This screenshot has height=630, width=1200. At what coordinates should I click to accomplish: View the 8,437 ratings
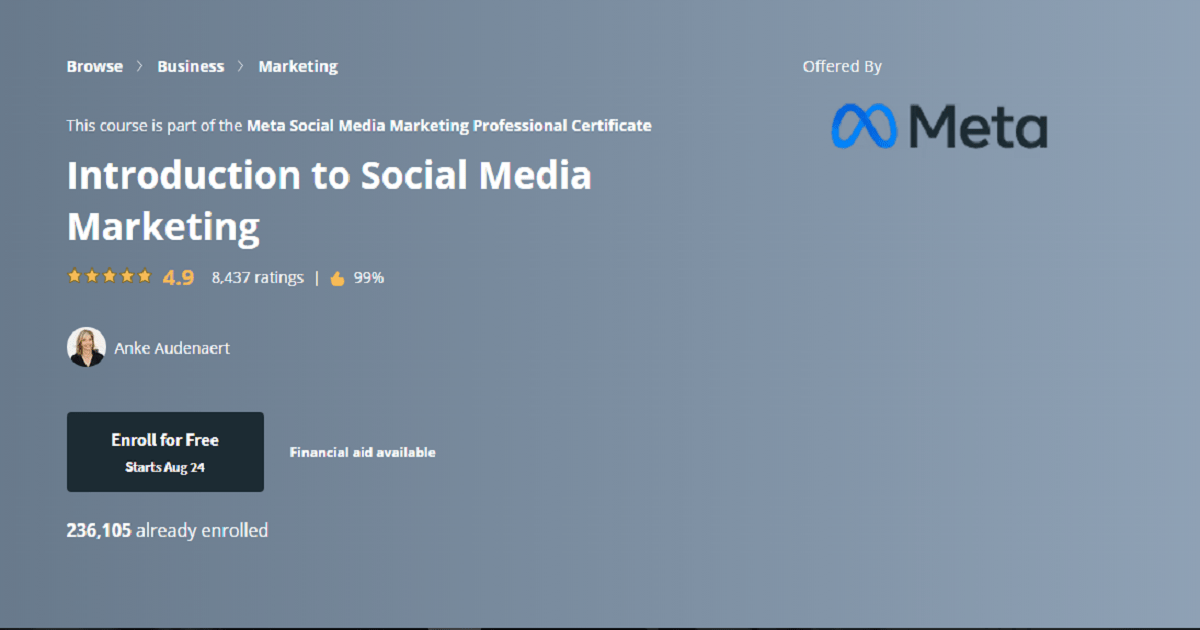257,278
